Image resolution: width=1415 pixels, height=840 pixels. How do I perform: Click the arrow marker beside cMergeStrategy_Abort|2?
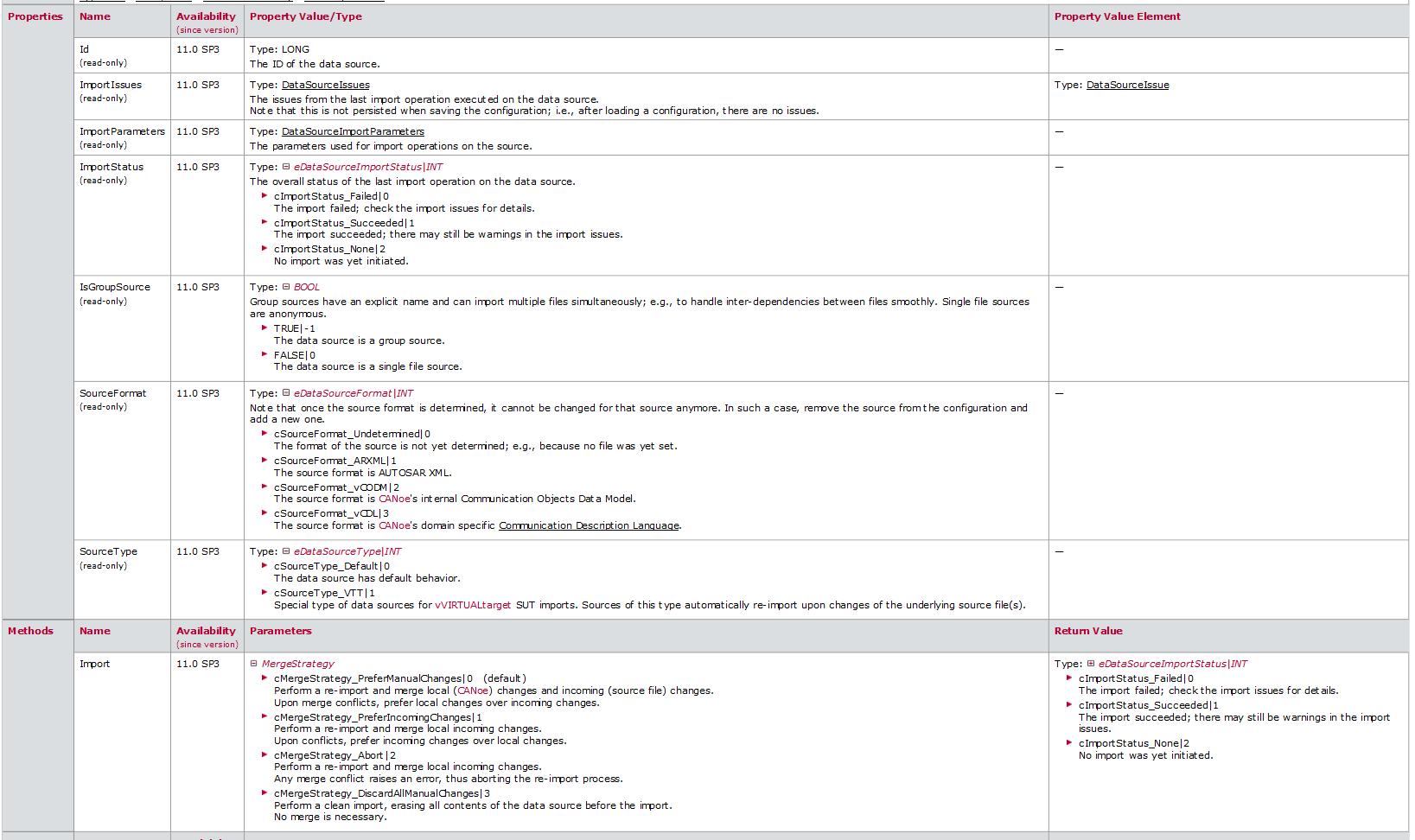click(x=265, y=754)
